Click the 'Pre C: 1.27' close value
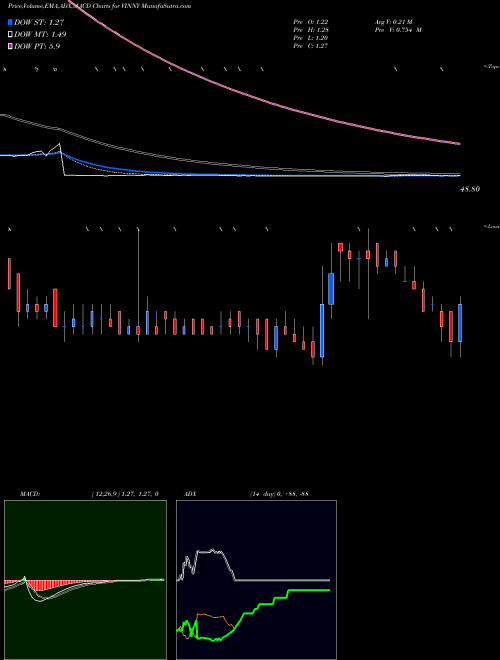This screenshot has height=660, width=500. tap(311, 46)
